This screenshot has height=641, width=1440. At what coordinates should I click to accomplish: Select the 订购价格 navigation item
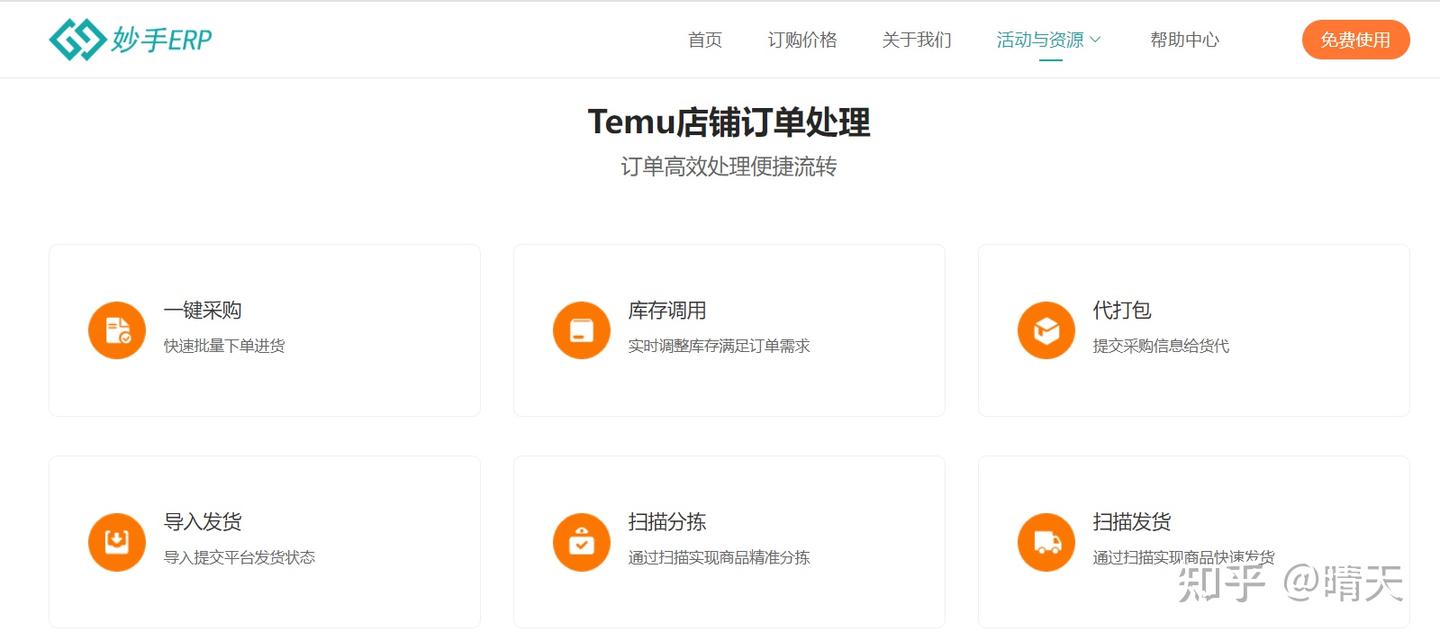click(x=802, y=40)
